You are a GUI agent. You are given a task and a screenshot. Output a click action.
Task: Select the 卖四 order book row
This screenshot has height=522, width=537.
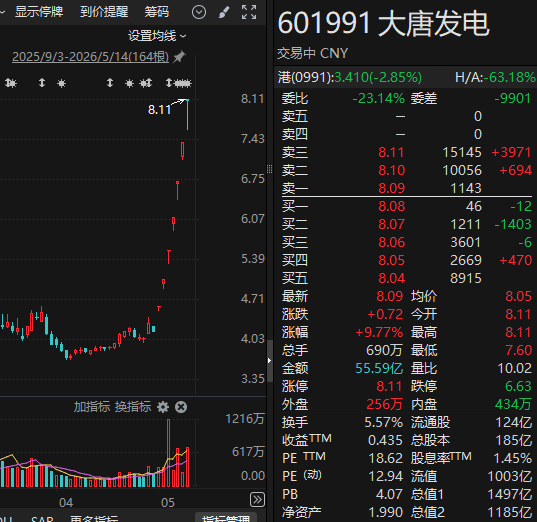pos(407,134)
